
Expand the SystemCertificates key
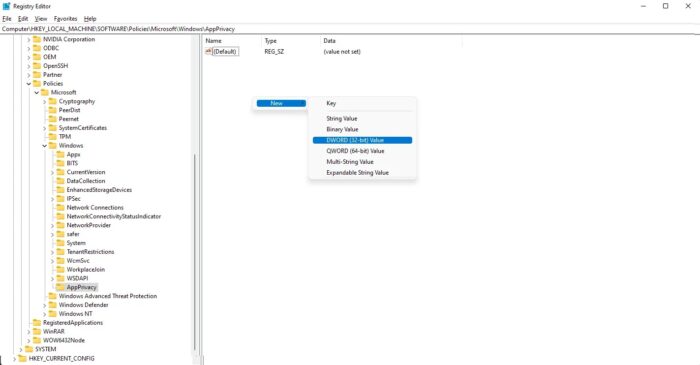tap(45, 128)
